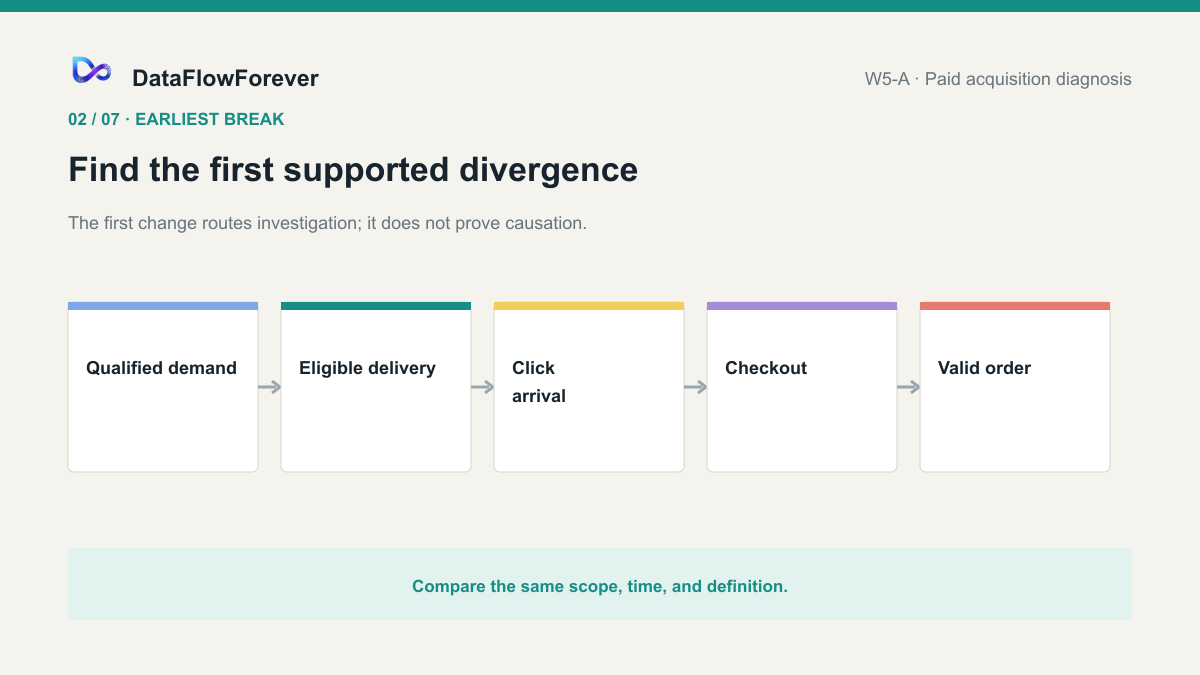This screenshot has height=675, width=1200.
Task: Select the Valid order card
Action: click(1015, 387)
